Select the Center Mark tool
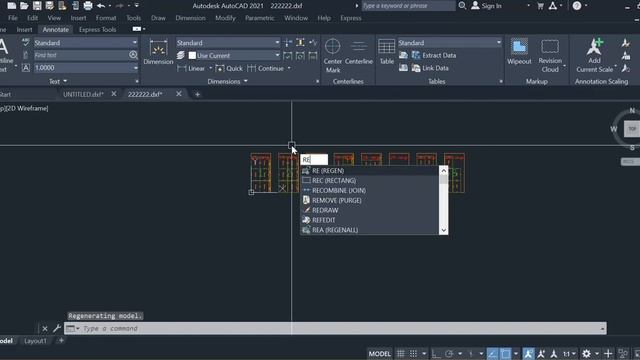 (333, 56)
